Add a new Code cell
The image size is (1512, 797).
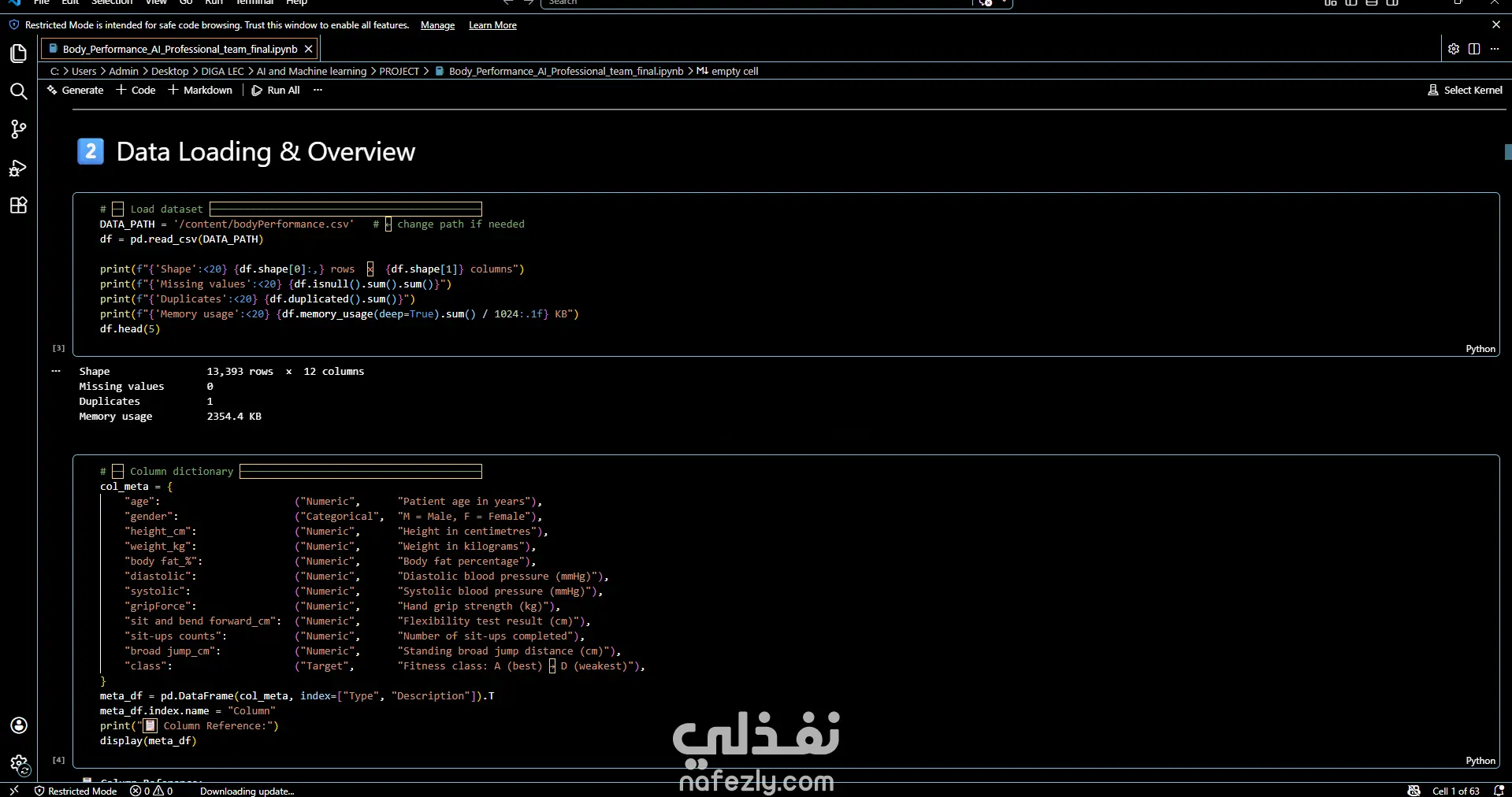[x=136, y=90]
